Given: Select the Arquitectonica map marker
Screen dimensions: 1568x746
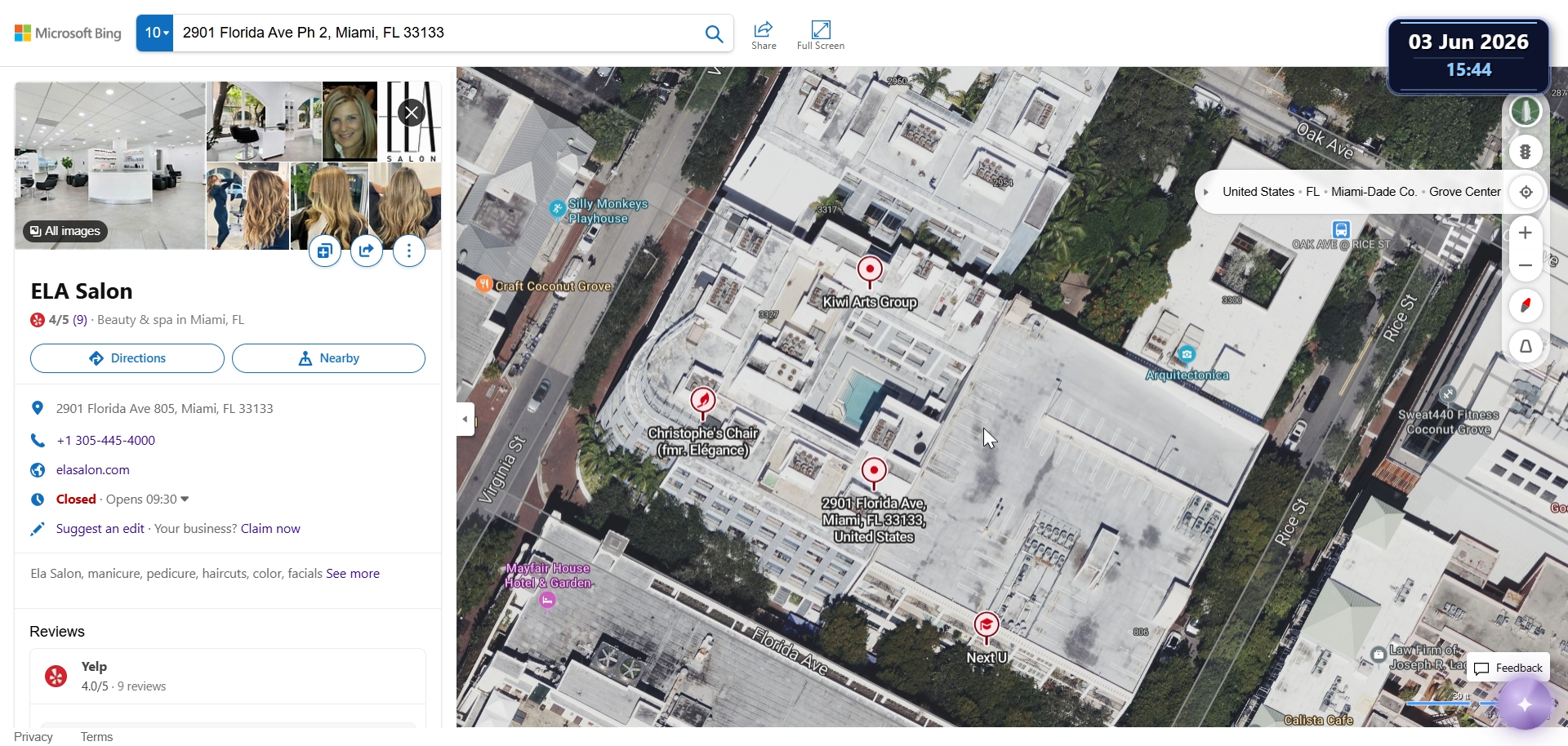Looking at the screenshot, I should coord(1187,354).
